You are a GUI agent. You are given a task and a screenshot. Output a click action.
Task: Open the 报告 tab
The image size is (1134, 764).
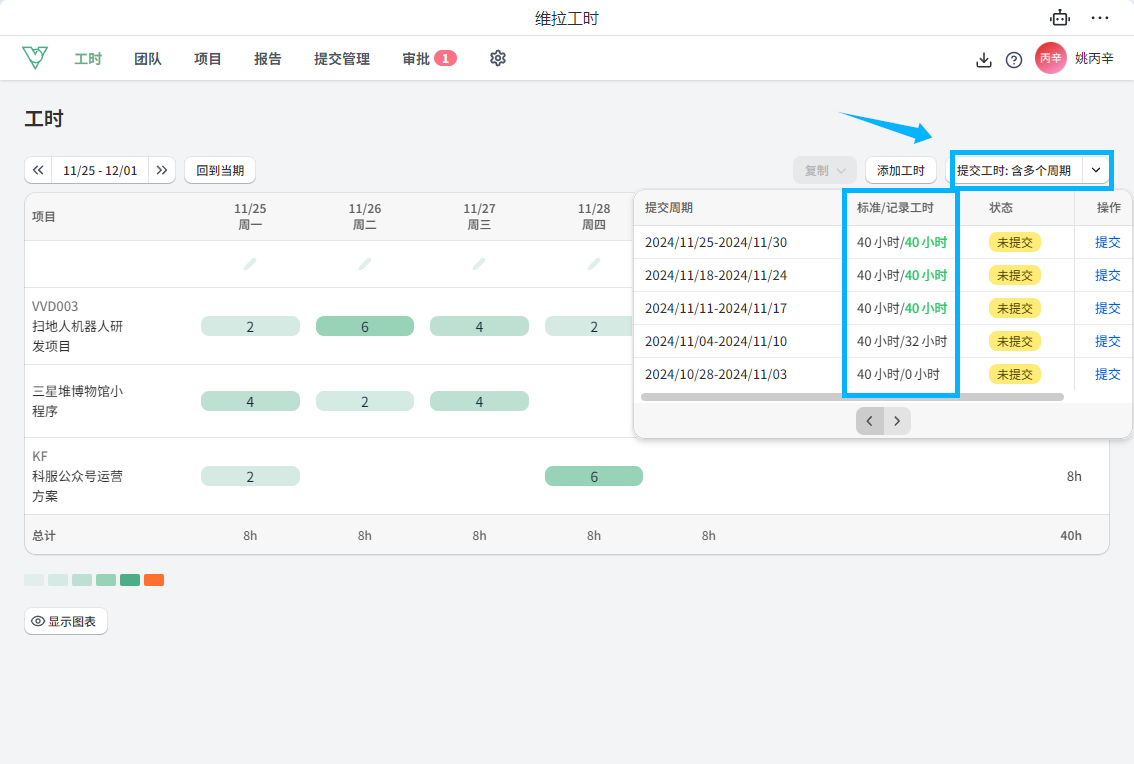coord(268,59)
